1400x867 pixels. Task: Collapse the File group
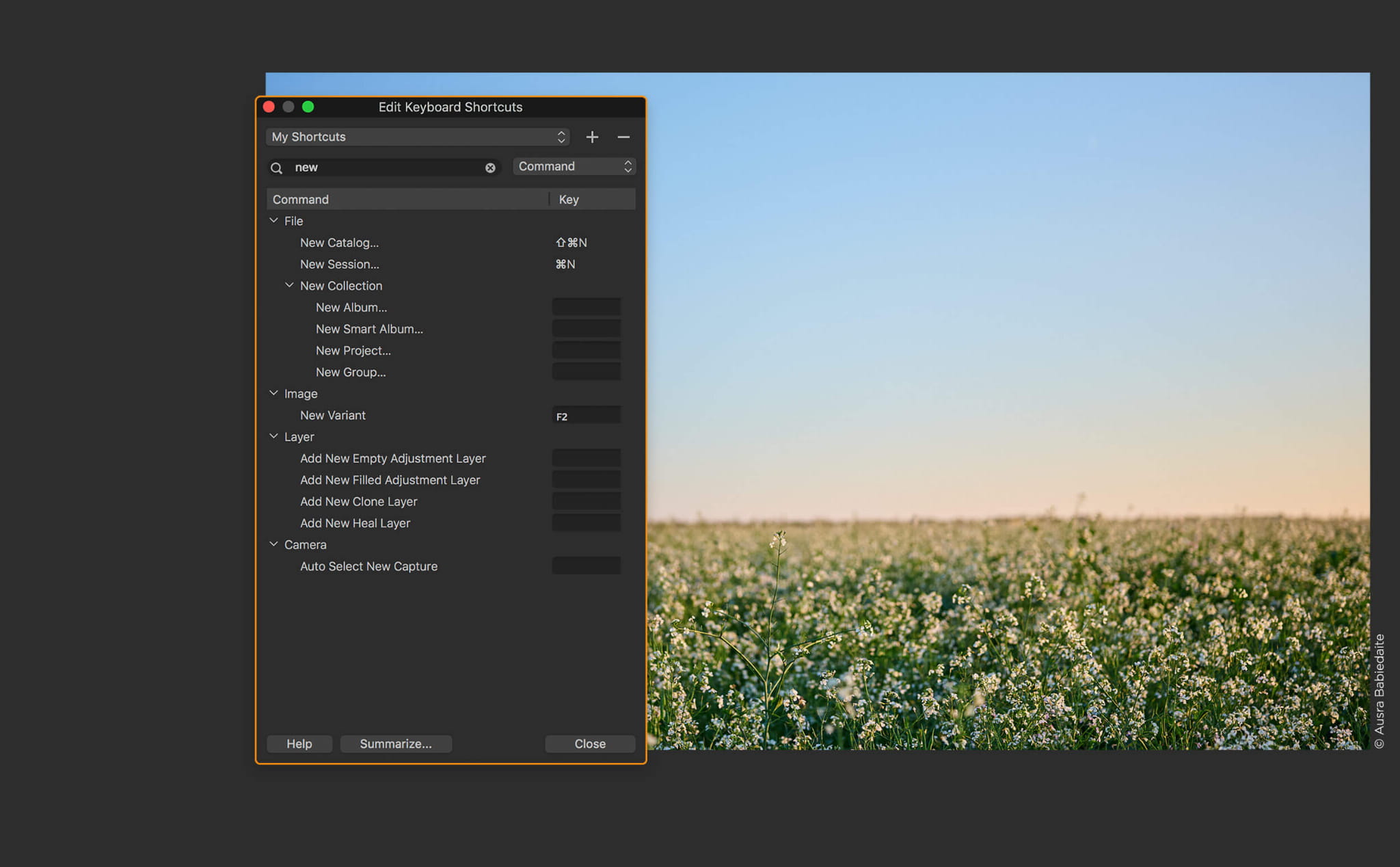(273, 221)
